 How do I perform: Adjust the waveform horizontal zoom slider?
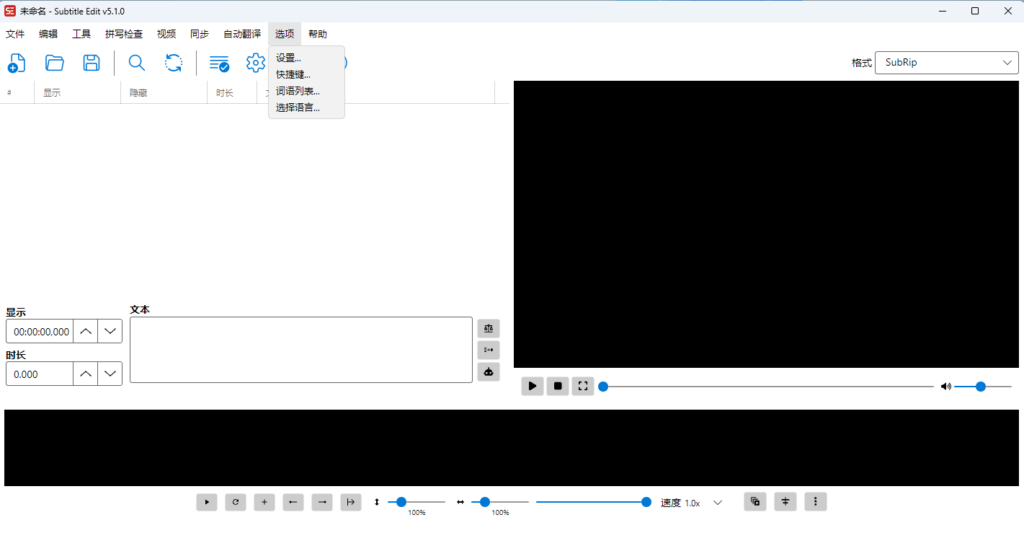[500, 502]
